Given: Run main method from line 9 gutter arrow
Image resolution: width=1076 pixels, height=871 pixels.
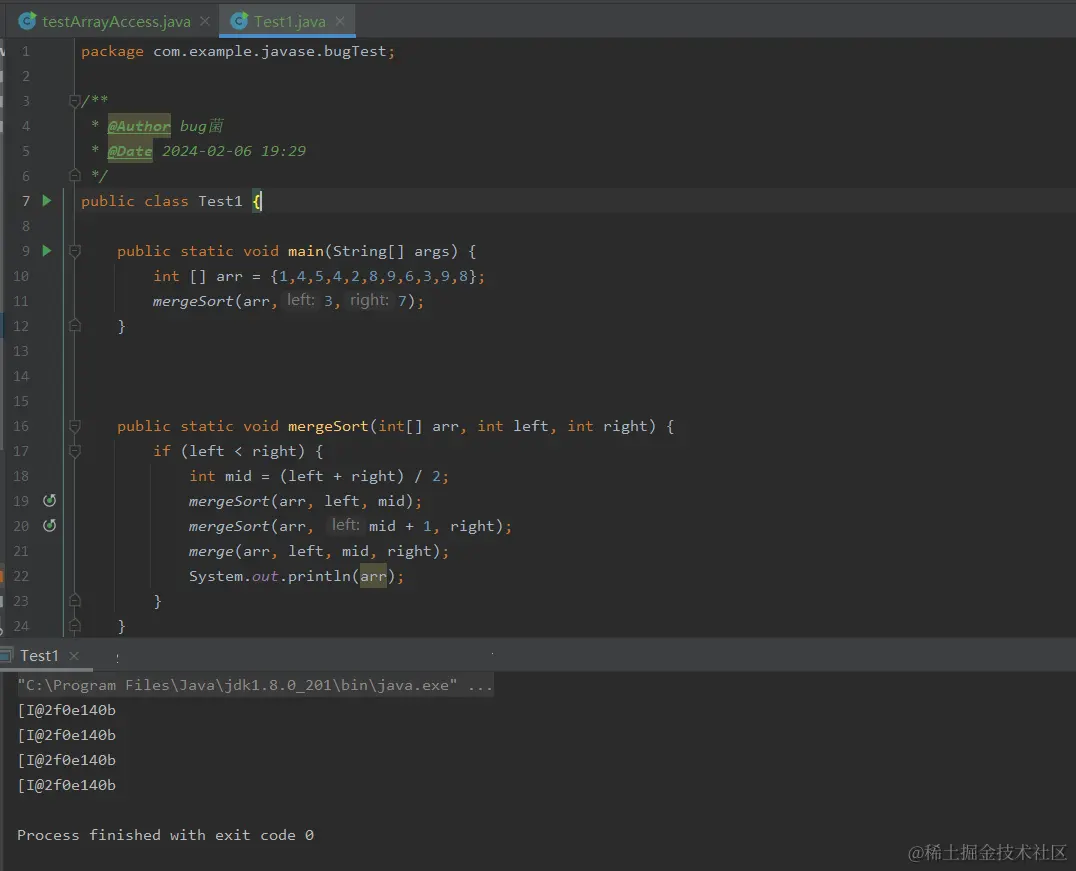Looking at the screenshot, I should click(x=47, y=251).
